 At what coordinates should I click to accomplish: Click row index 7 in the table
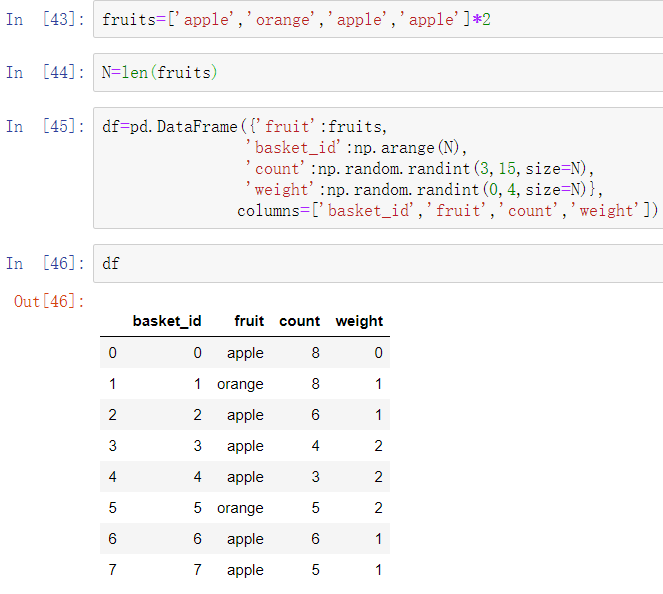(x=112, y=569)
